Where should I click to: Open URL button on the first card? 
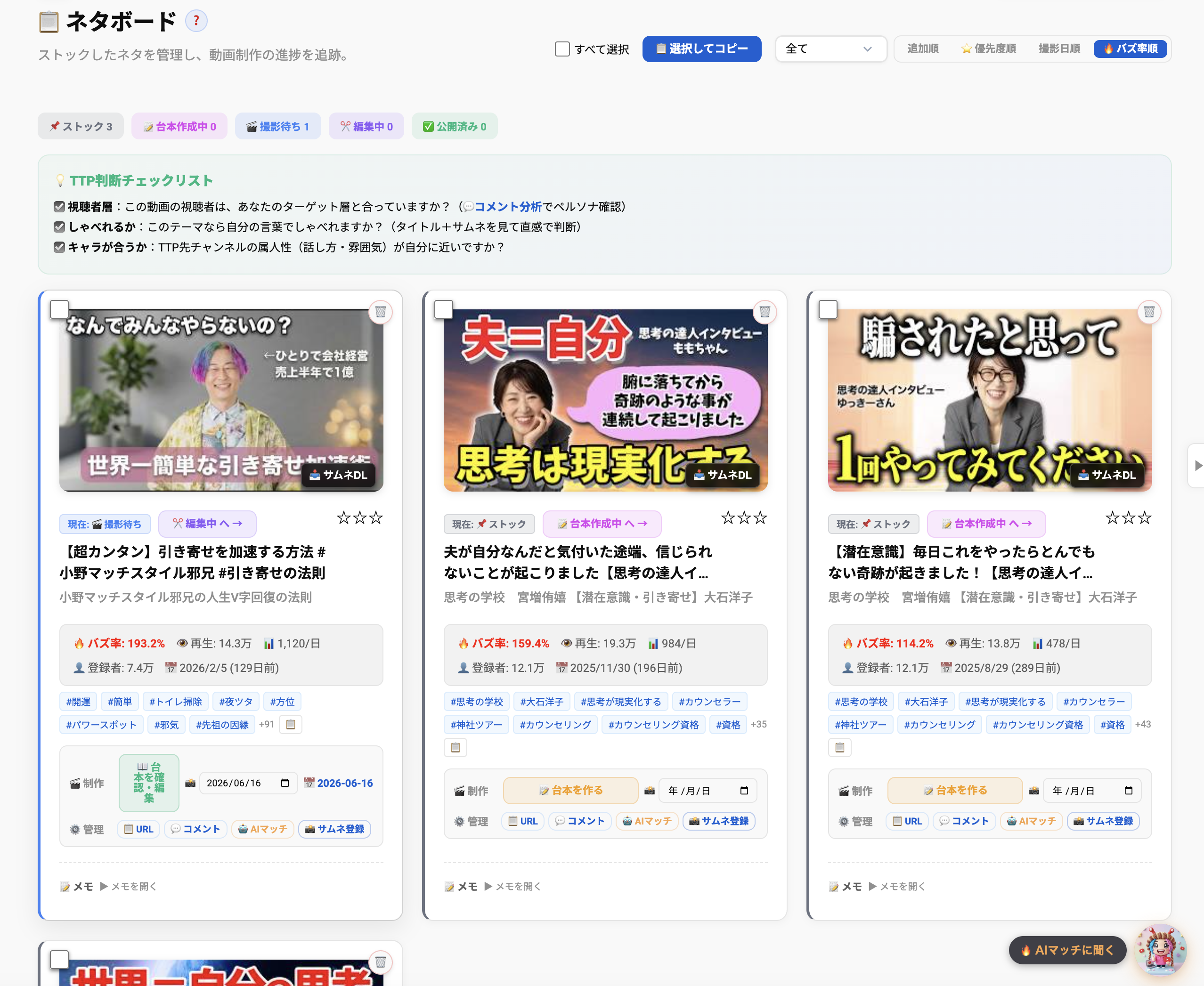[x=138, y=829]
